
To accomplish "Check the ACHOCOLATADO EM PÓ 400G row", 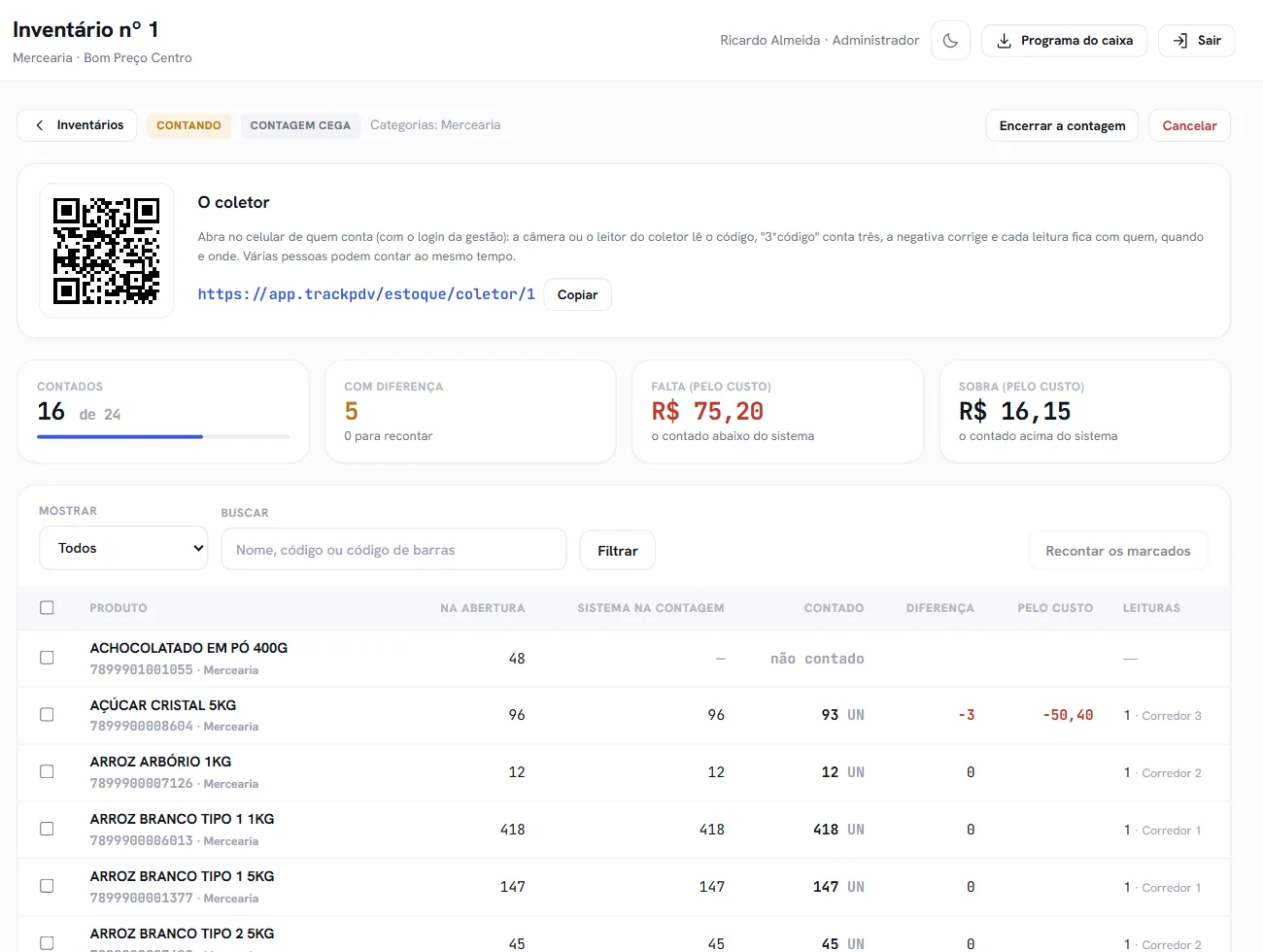I will [x=47, y=658].
